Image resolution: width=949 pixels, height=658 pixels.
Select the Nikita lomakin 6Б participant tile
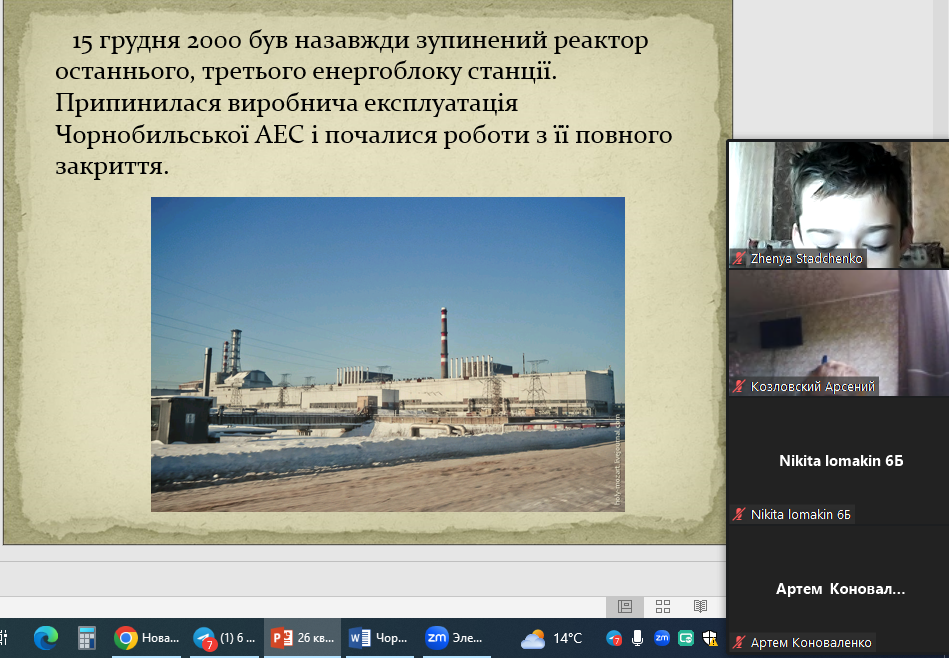click(839, 461)
